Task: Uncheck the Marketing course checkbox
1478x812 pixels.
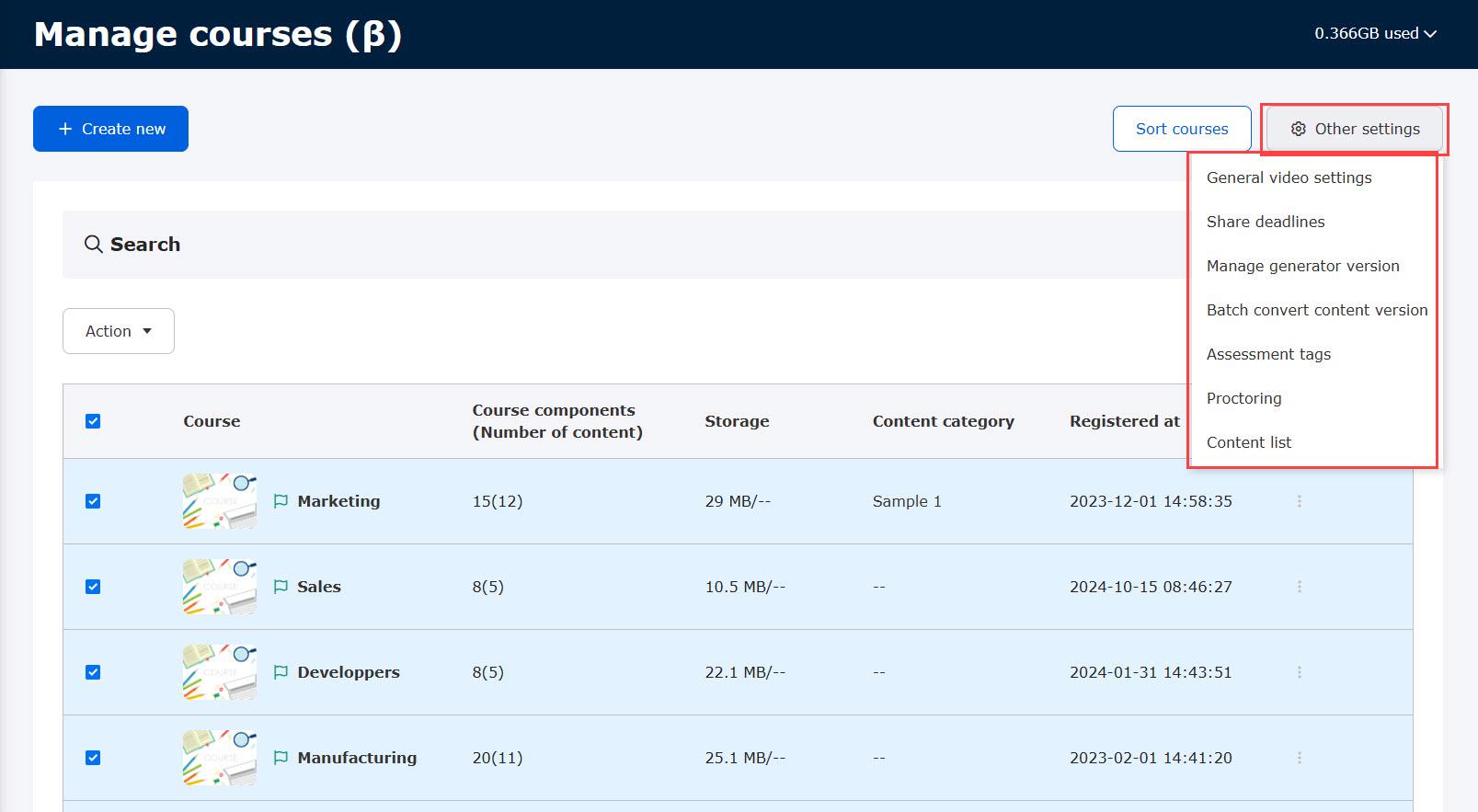Action: 93,501
